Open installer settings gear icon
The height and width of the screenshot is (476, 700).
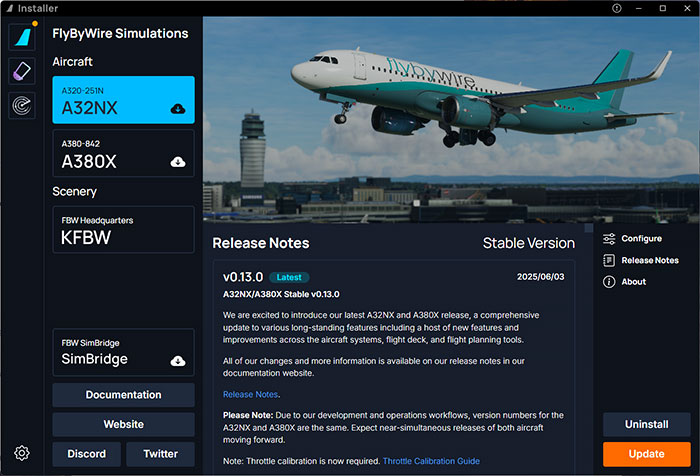[x=22, y=453]
